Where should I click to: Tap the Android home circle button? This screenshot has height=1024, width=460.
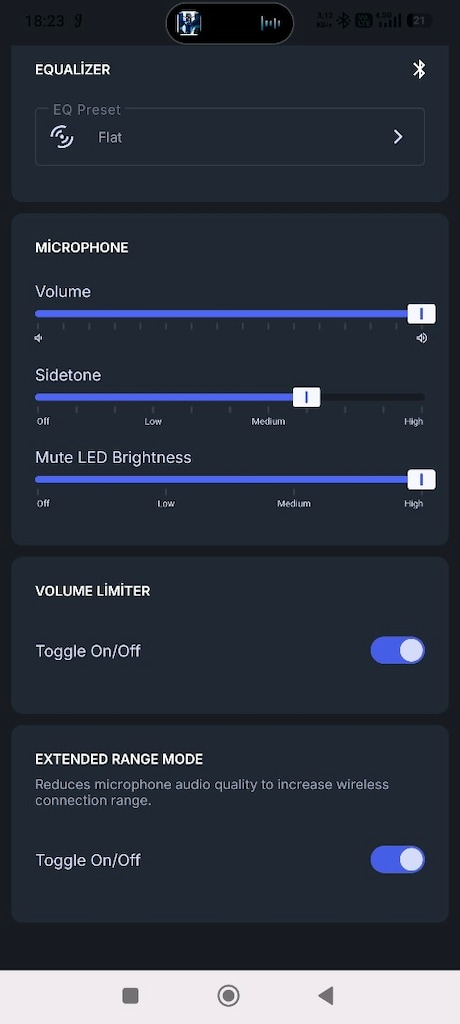coord(228,995)
